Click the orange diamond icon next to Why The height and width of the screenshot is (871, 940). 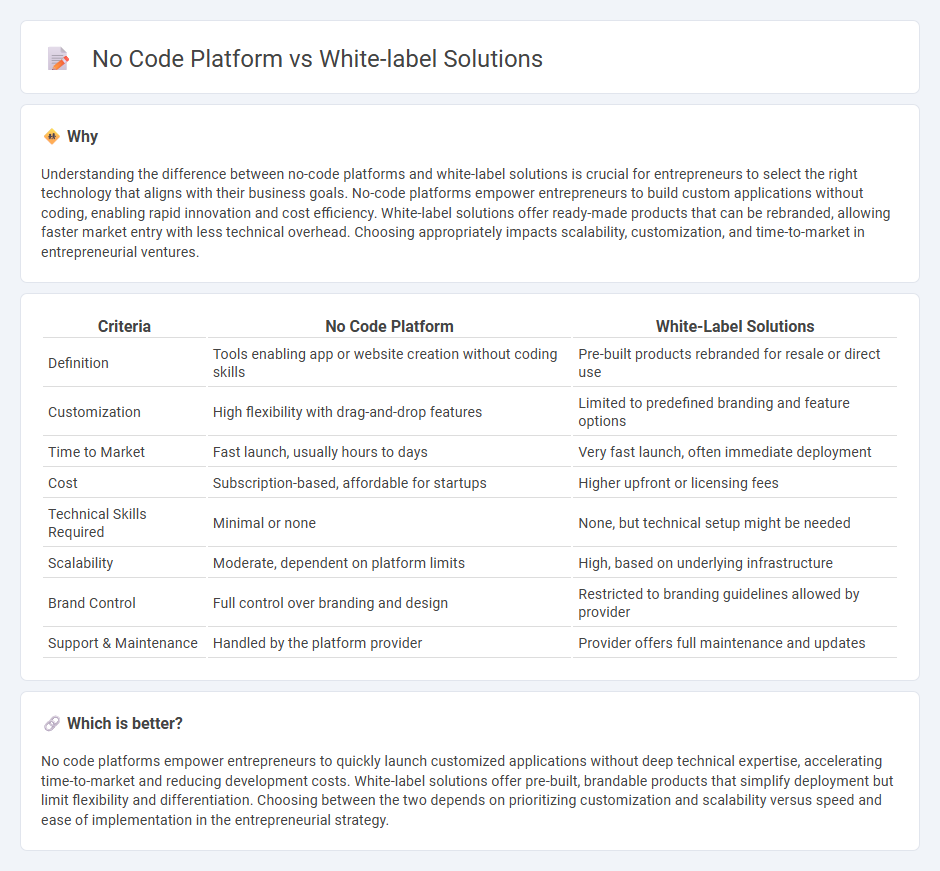(x=52, y=137)
